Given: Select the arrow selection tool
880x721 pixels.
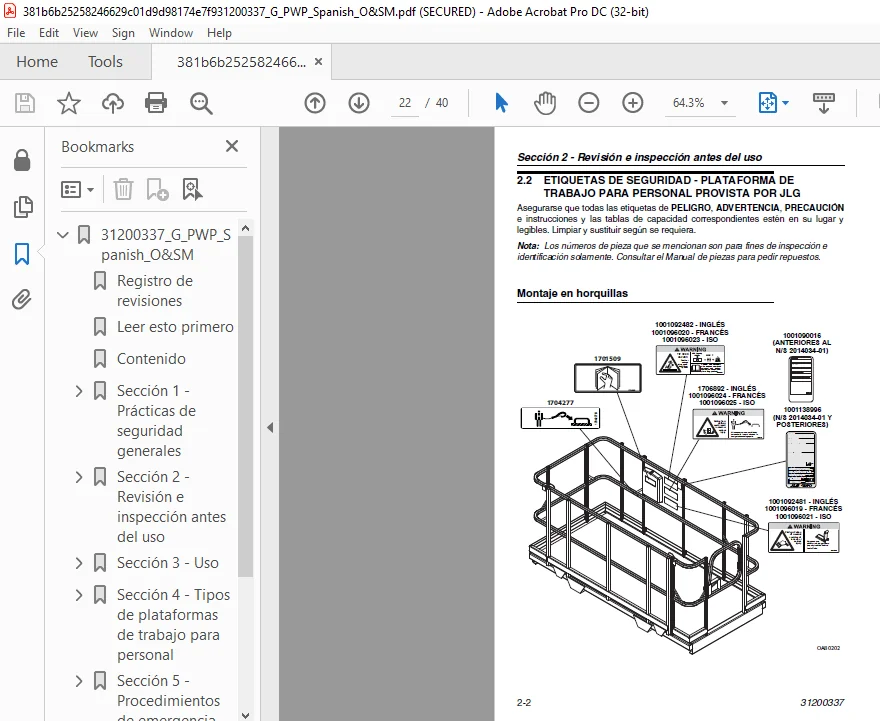Looking at the screenshot, I should 501,103.
